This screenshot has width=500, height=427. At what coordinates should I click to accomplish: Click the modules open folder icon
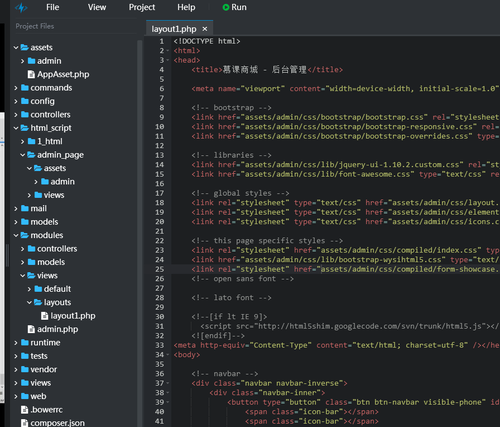(25, 235)
